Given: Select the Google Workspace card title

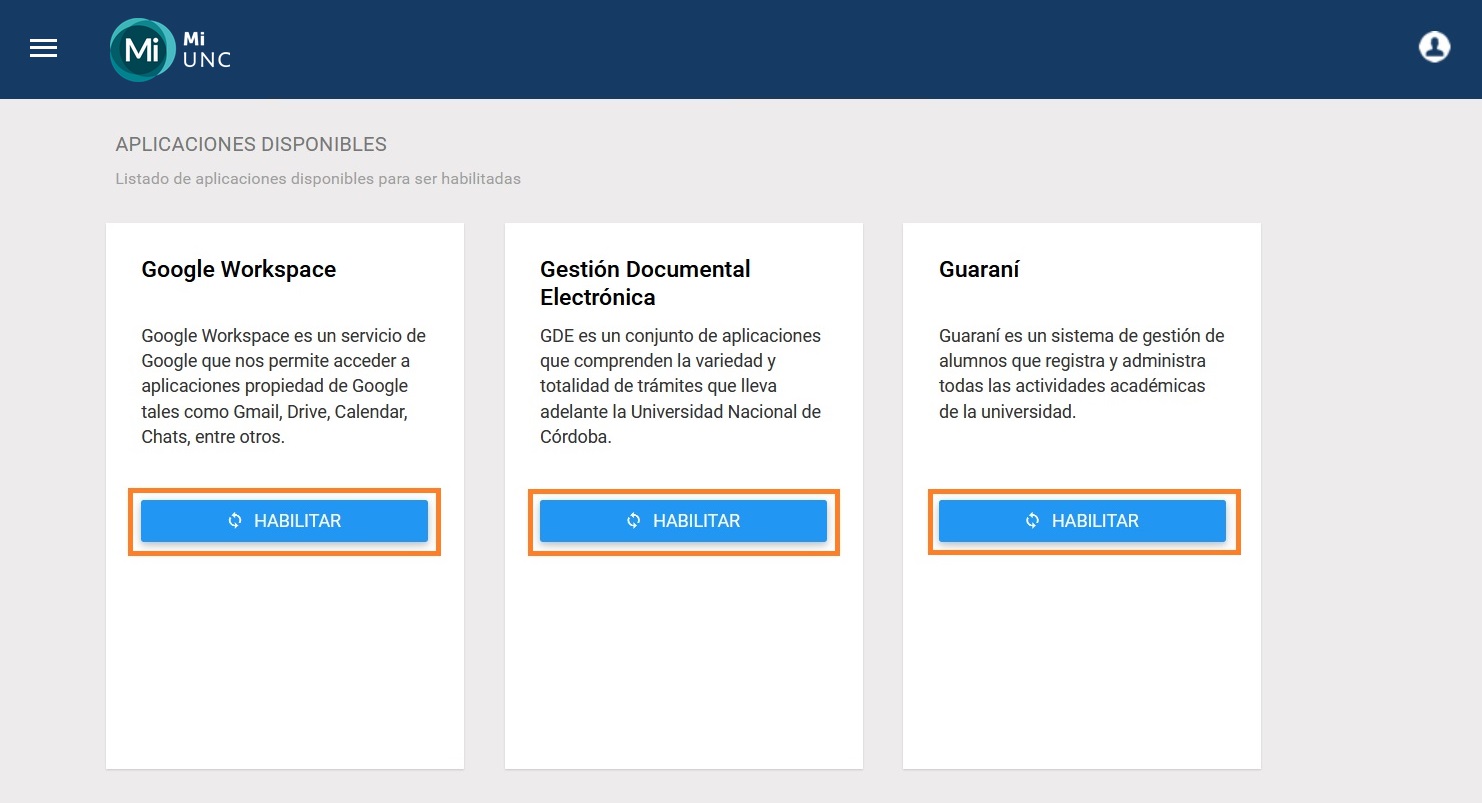Looking at the screenshot, I should 239,269.
